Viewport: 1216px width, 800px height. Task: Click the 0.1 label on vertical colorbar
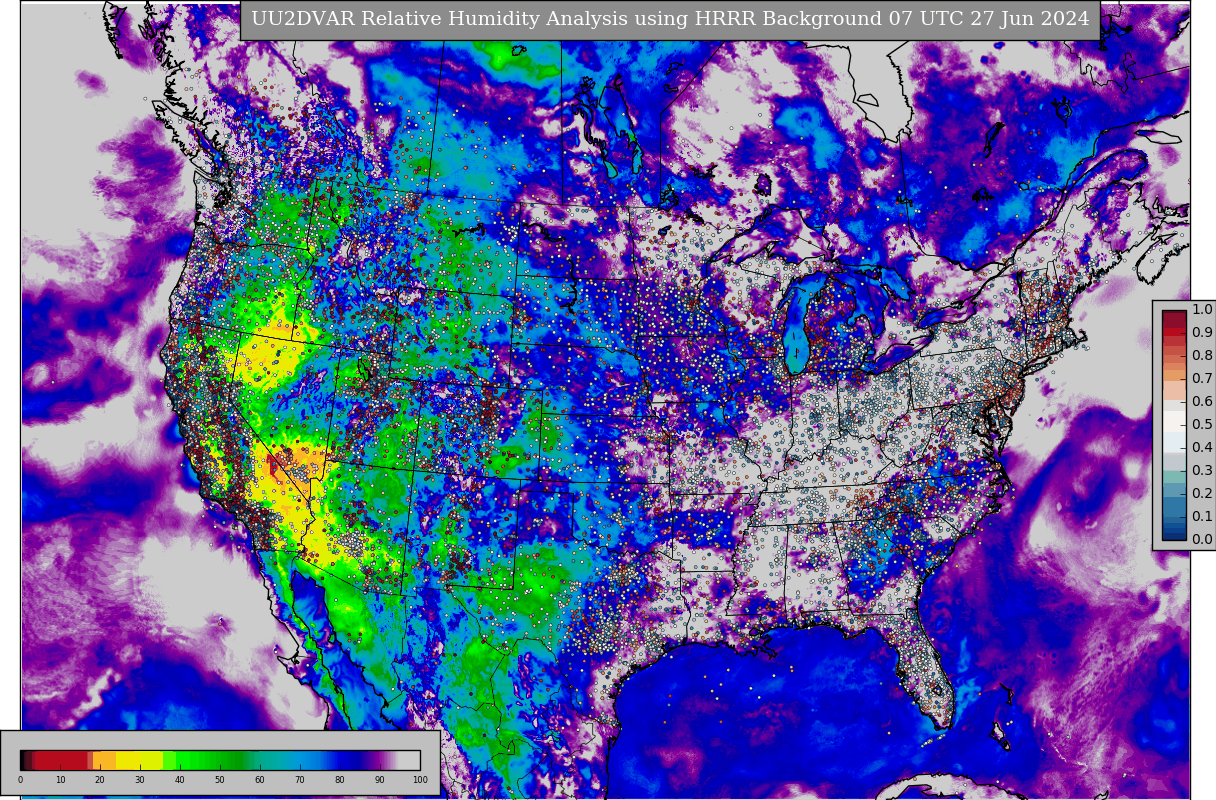pos(1202,516)
